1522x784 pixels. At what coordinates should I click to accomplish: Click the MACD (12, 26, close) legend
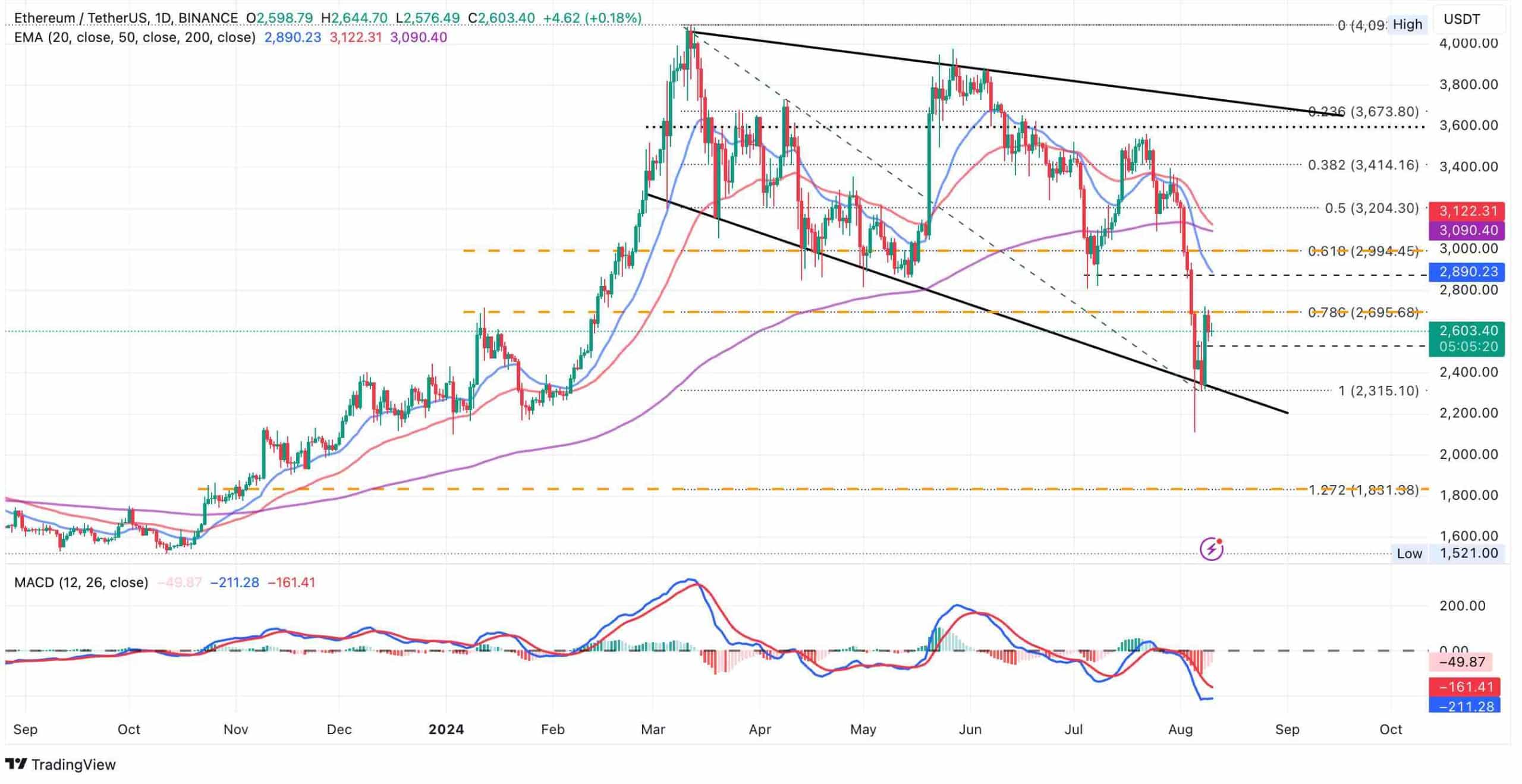[81, 583]
